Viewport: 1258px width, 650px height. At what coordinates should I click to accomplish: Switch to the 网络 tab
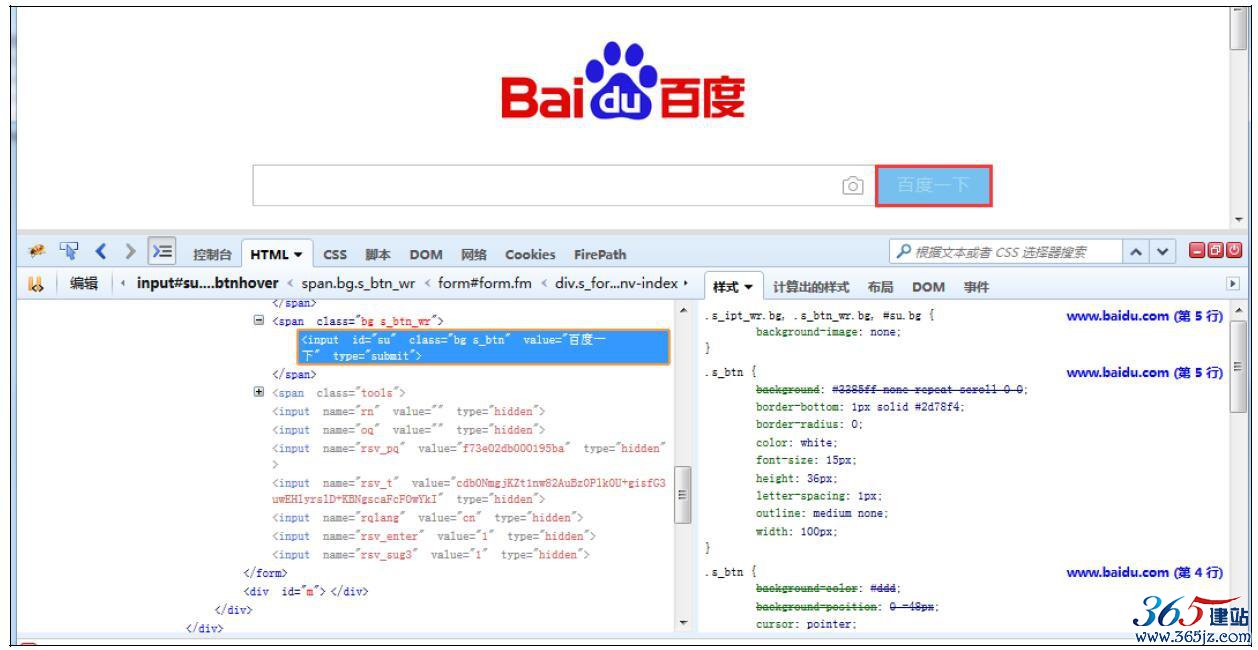pyautogui.click(x=473, y=255)
